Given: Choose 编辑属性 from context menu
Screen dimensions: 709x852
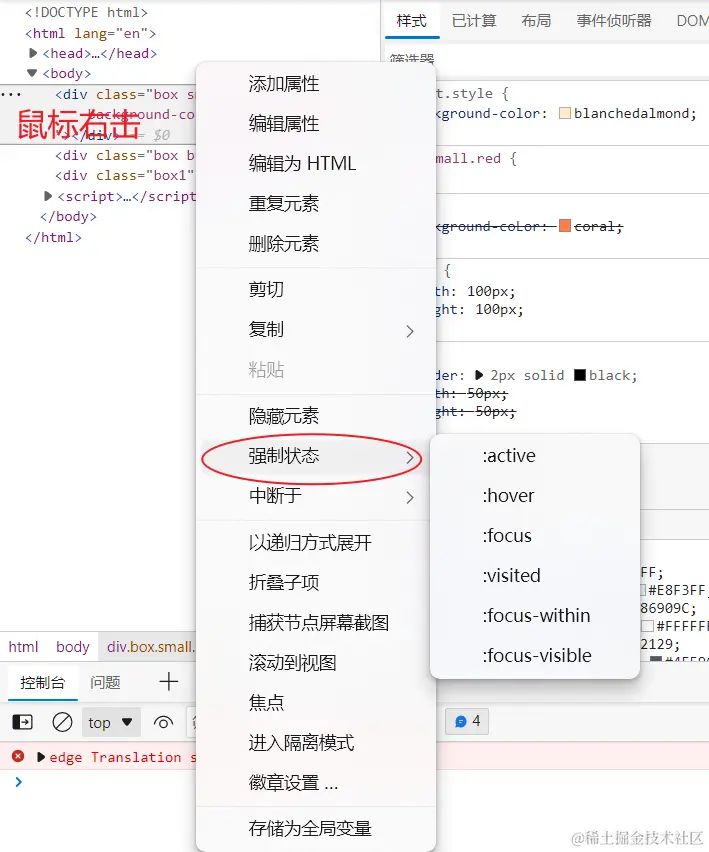Looking at the screenshot, I should click(x=284, y=124).
